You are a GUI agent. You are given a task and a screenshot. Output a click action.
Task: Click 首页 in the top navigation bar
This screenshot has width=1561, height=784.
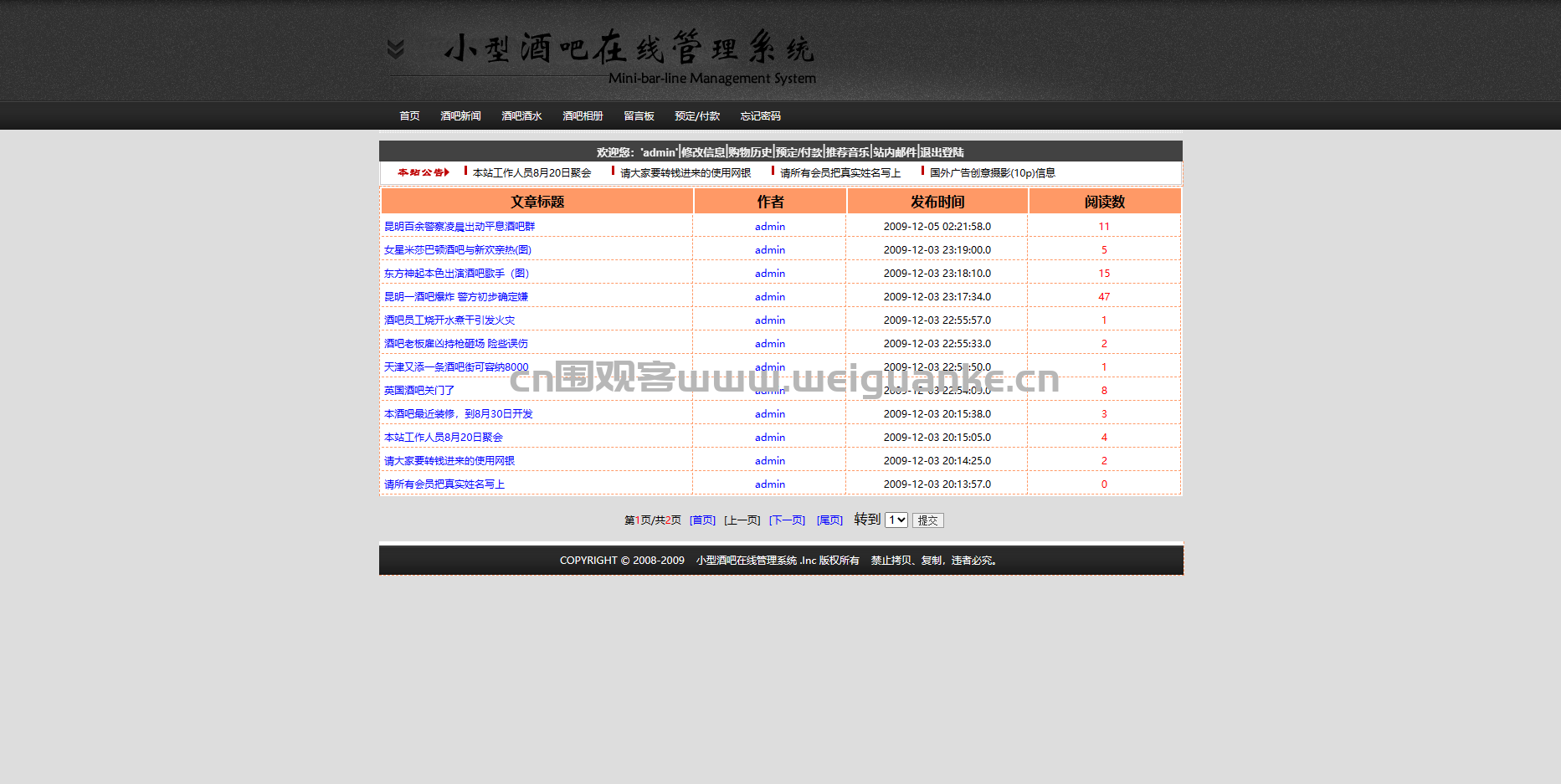coord(409,116)
